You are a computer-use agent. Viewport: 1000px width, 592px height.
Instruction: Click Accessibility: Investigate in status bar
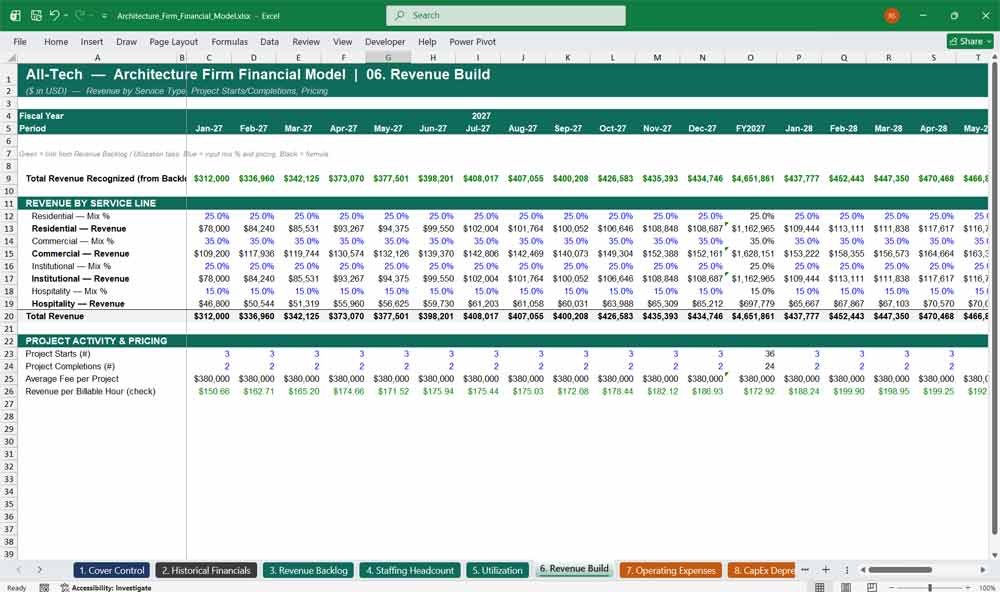[x=106, y=588]
